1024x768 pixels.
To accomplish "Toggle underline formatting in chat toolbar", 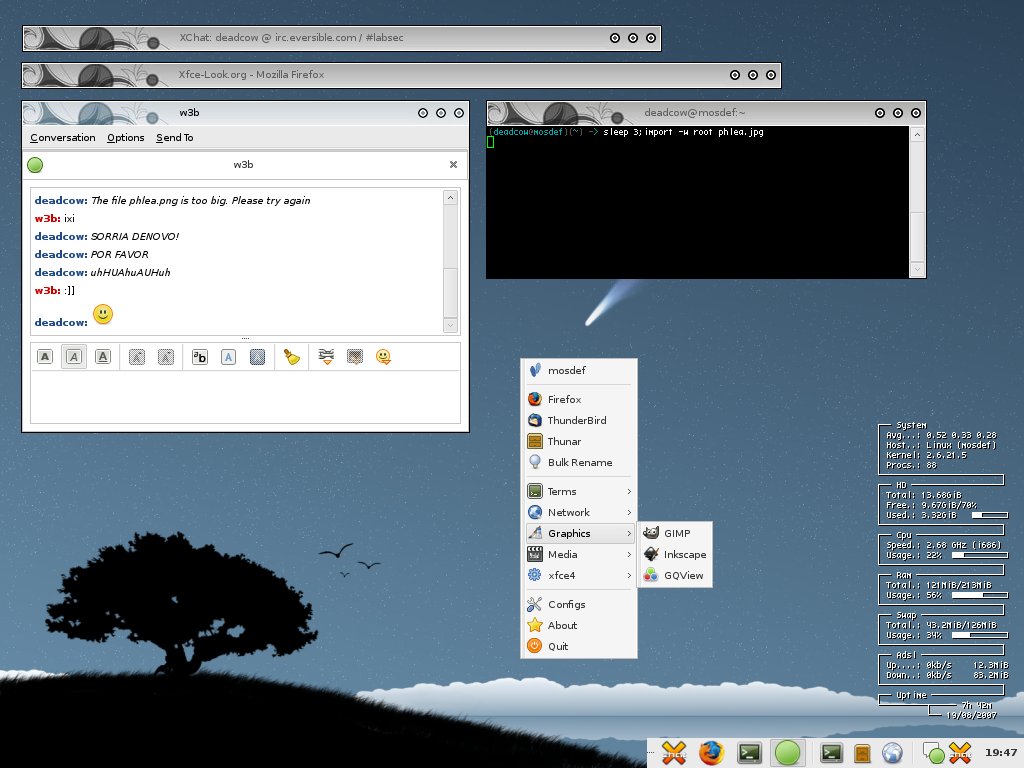I will 103,357.
